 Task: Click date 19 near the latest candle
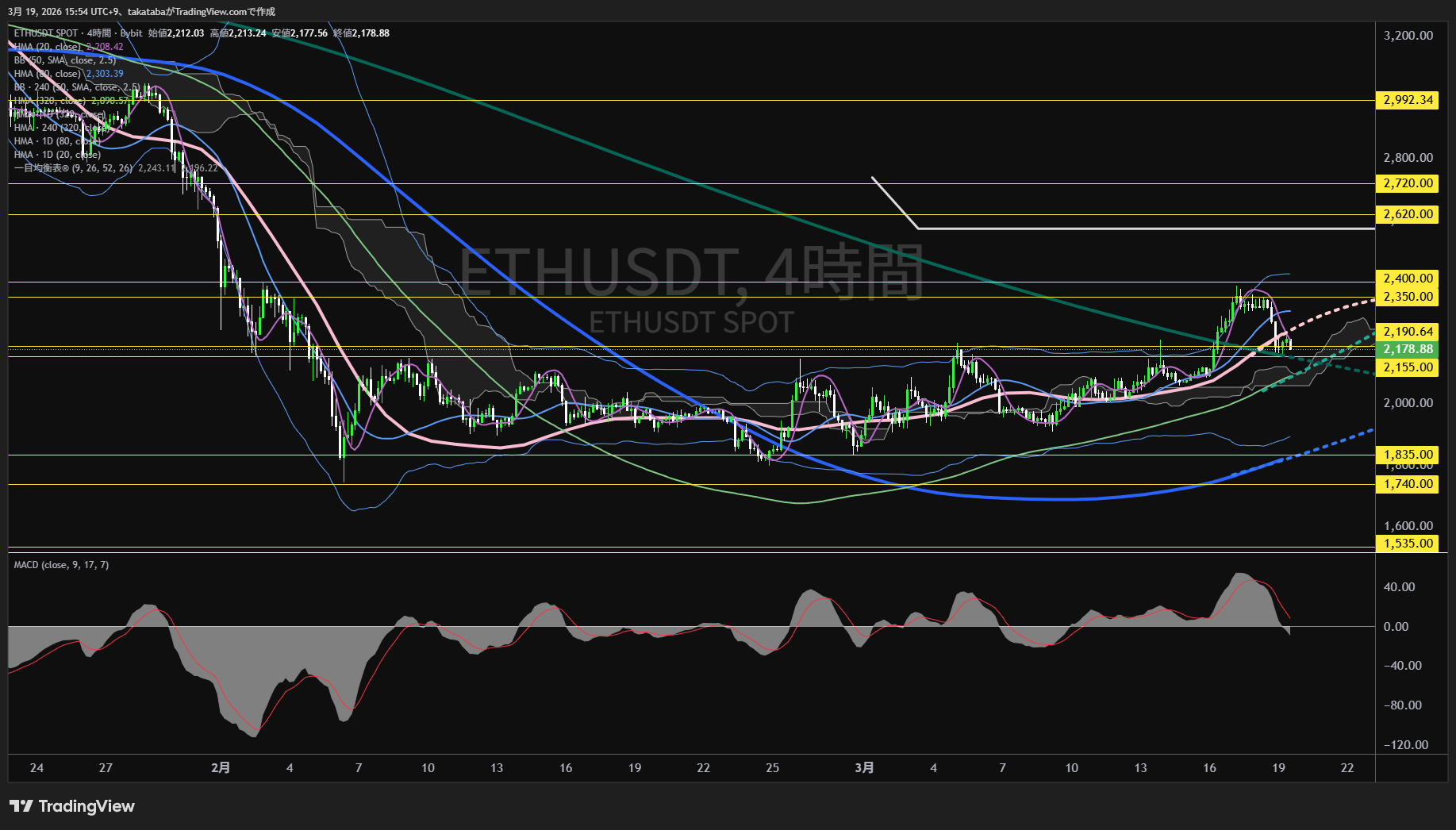[x=1278, y=767]
